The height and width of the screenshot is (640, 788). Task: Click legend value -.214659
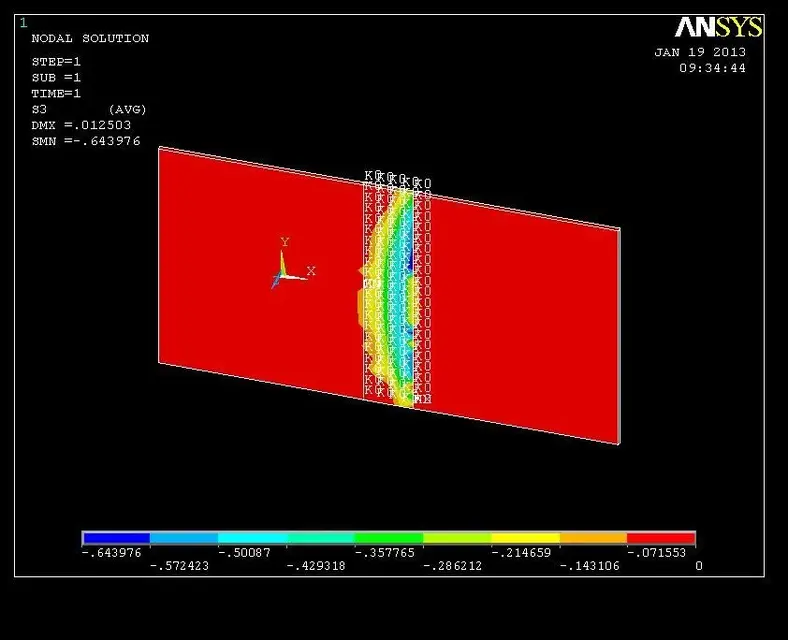(521, 553)
